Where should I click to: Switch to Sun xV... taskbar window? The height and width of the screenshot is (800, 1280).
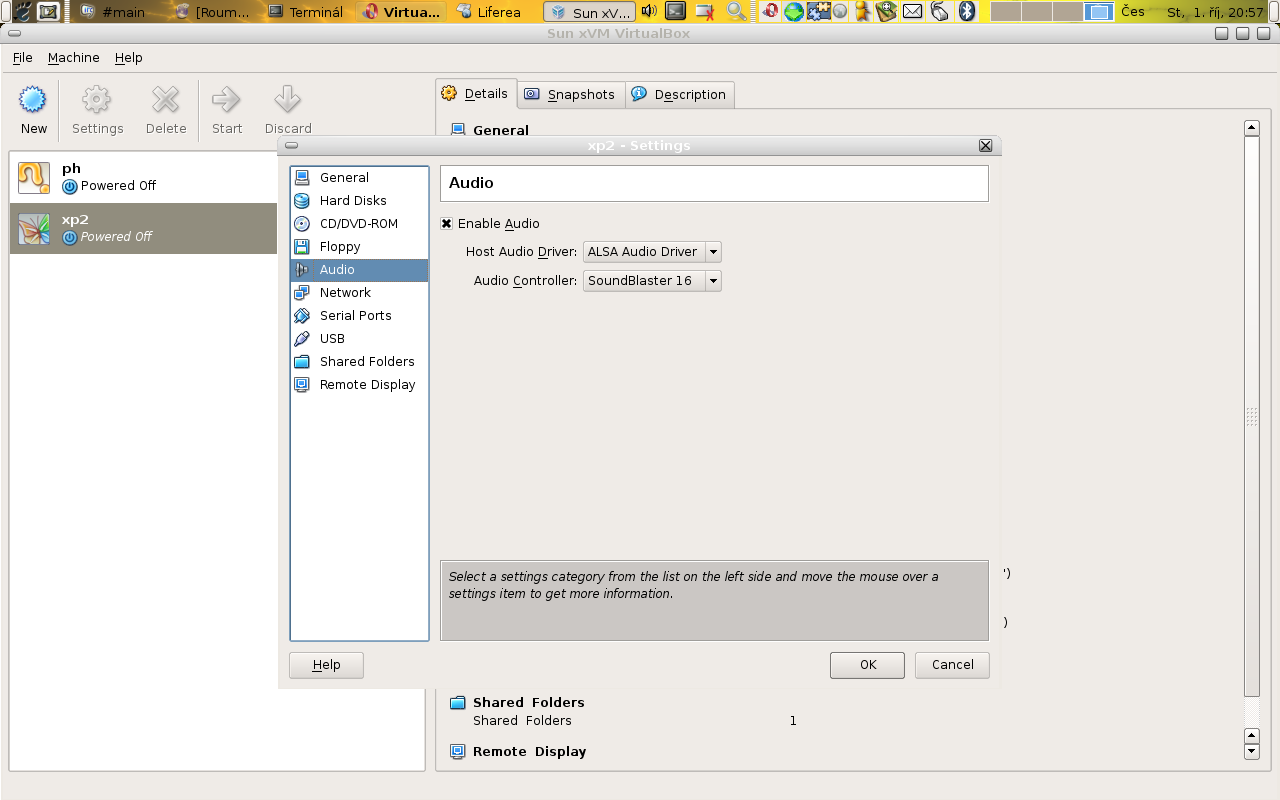(x=590, y=12)
